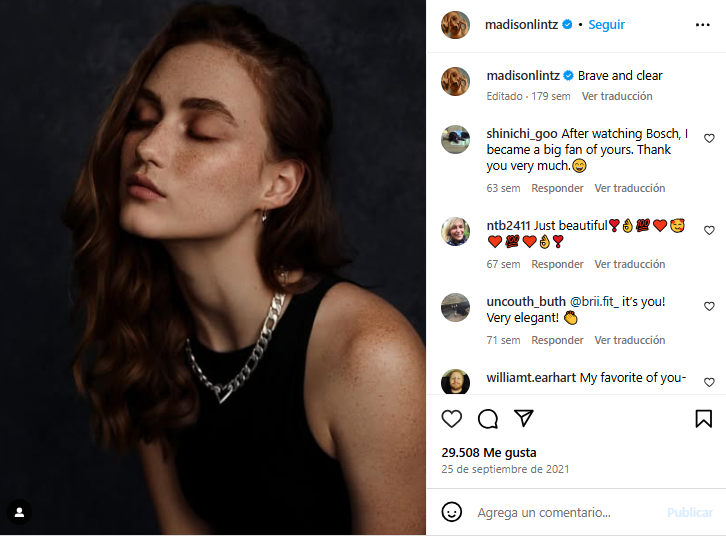Like the post with the heart icon
Screen dimensions: 726x539
coord(452,419)
